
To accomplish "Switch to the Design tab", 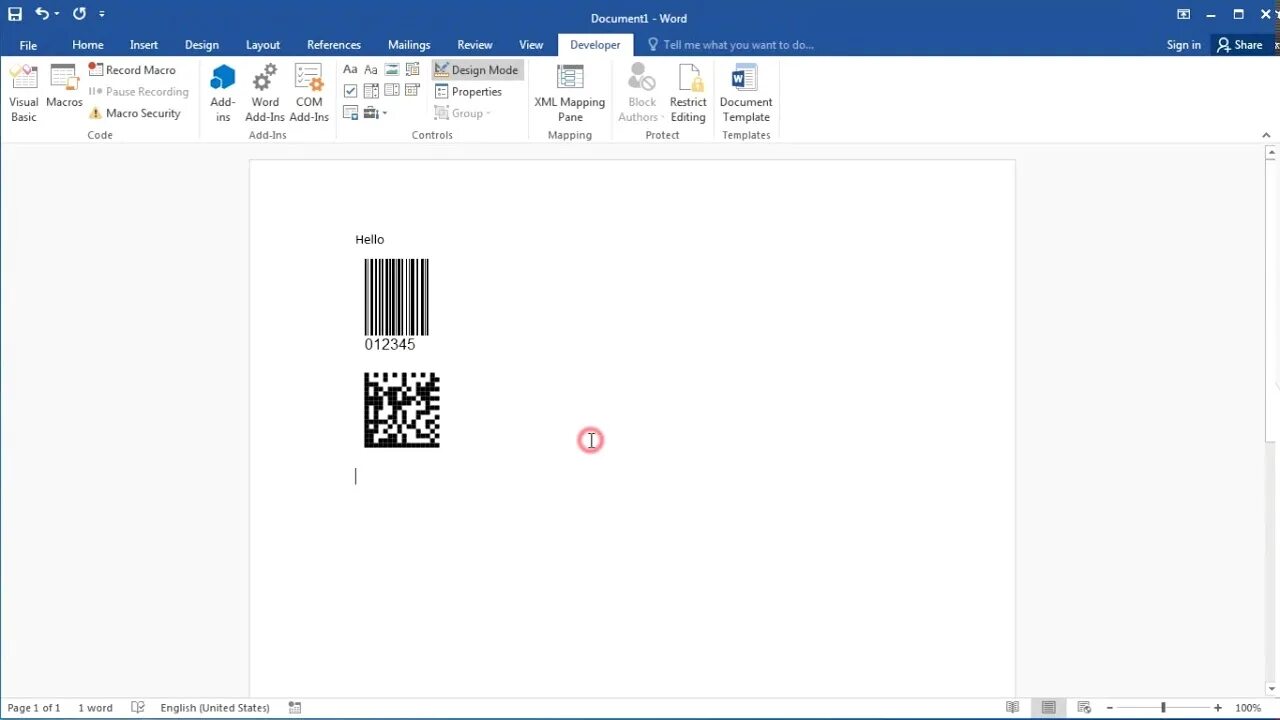I will coord(202,45).
